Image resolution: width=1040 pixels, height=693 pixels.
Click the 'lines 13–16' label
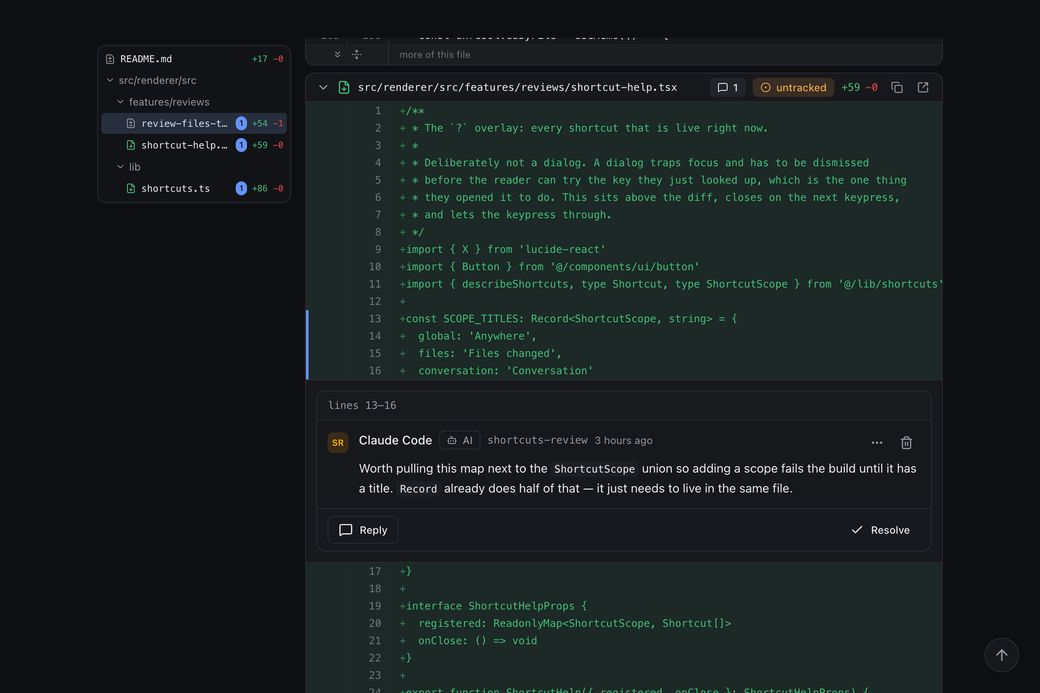point(362,405)
